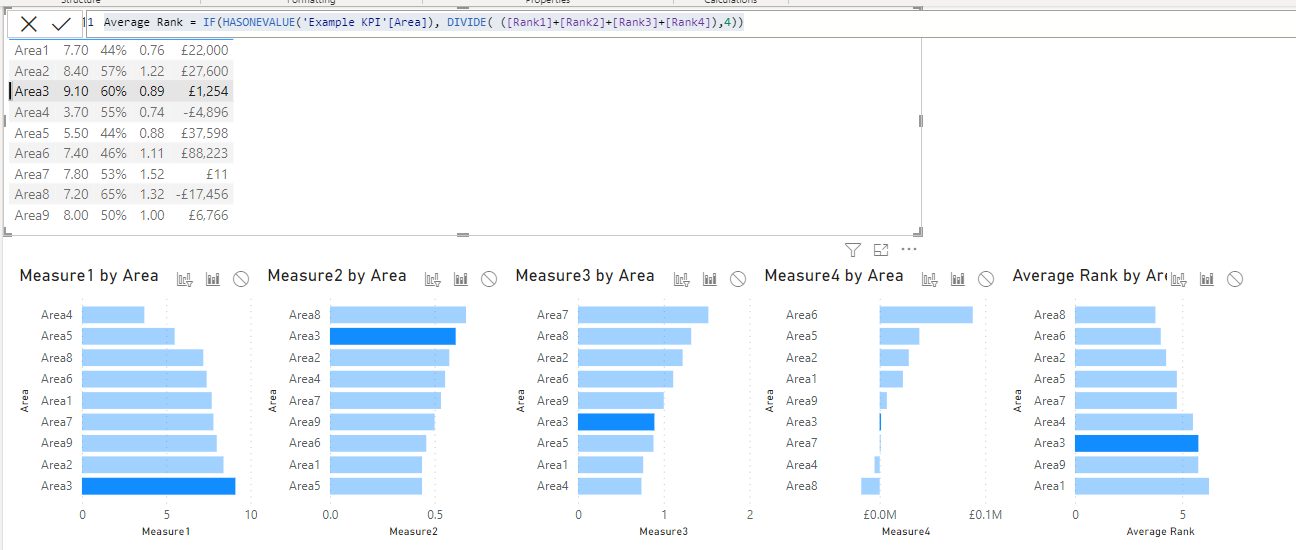1296x550 pixels.
Task: Select the Area6 bar in Measure4 chart
Action: pyautogui.click(x=926, y=315)
